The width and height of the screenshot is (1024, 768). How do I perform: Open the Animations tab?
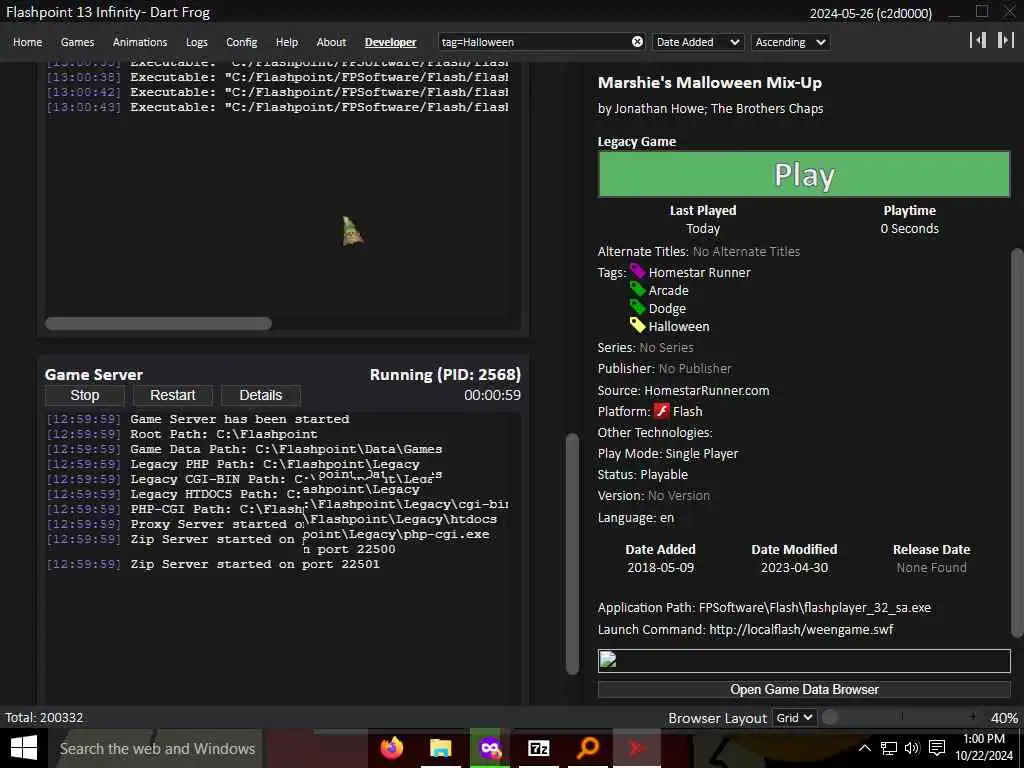tap(140, 42)
